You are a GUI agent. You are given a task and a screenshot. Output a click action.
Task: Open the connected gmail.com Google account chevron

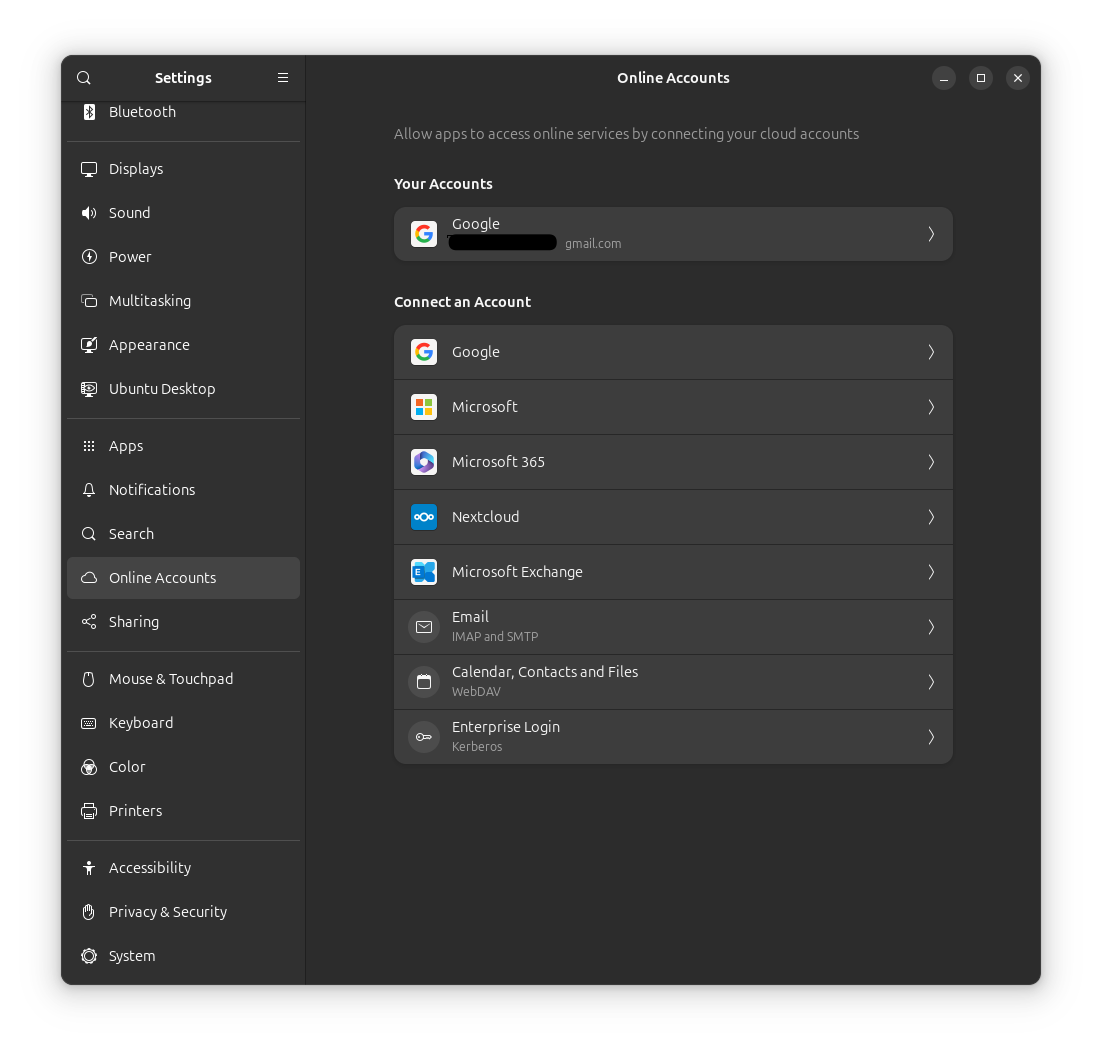tap(931, 234)
